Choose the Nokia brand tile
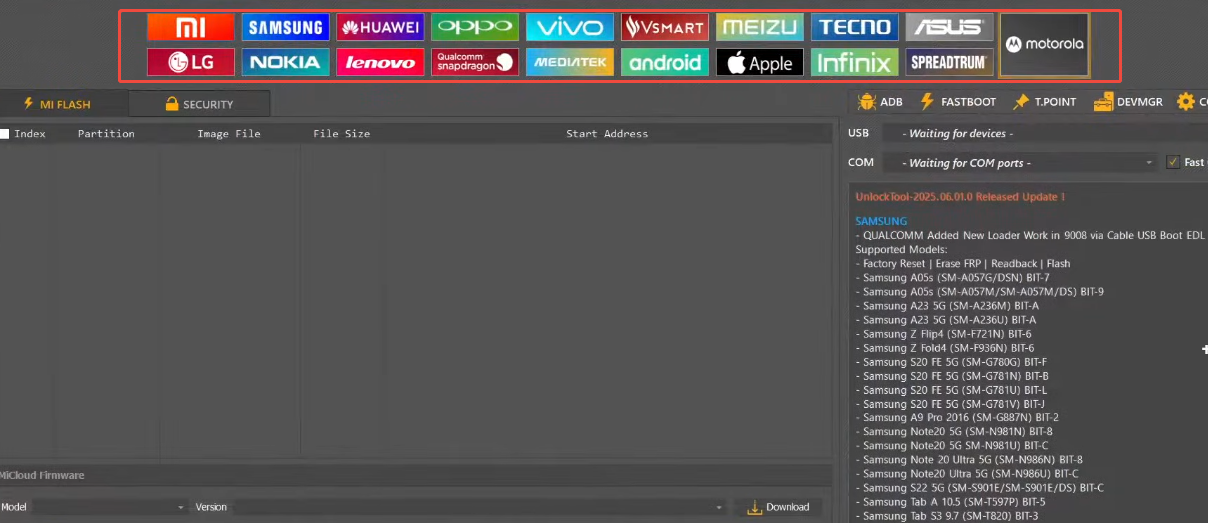1208x523 pixels. [x=285, y=62]
